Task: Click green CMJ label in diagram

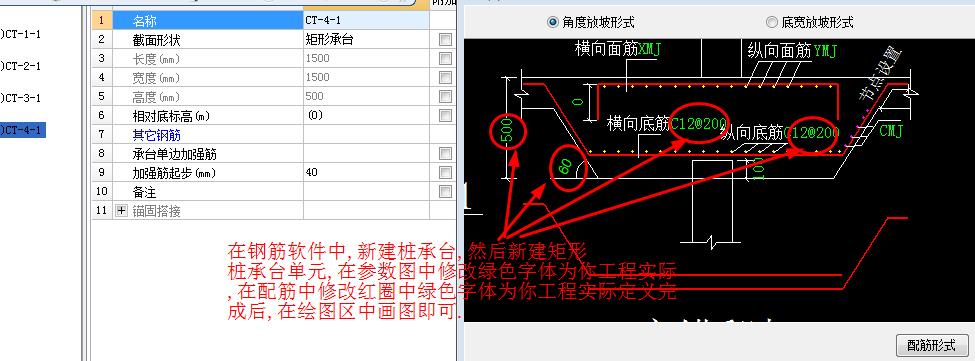Action: coord(890,130)
